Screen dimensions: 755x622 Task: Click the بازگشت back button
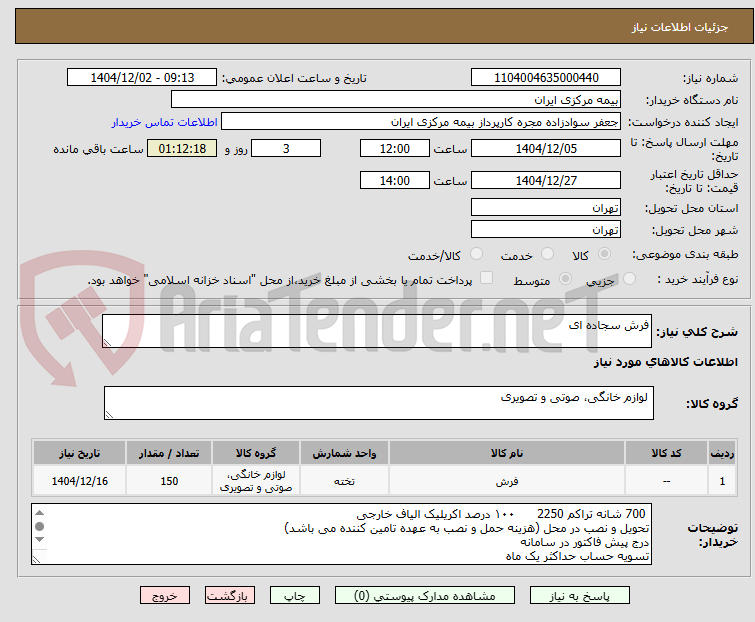[x=230, y=596]
